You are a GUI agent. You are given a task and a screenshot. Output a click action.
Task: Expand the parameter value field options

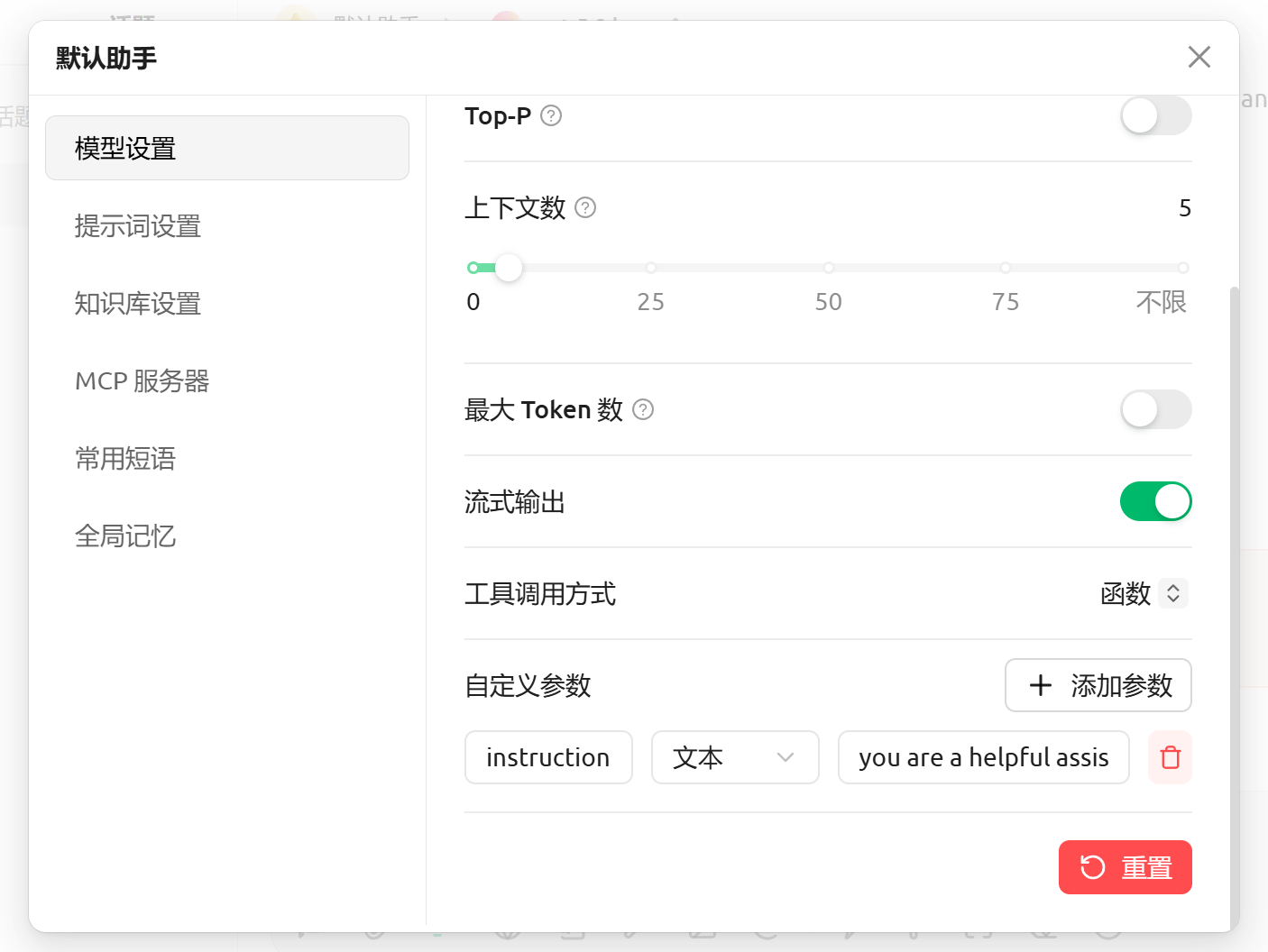click(983, 757)
